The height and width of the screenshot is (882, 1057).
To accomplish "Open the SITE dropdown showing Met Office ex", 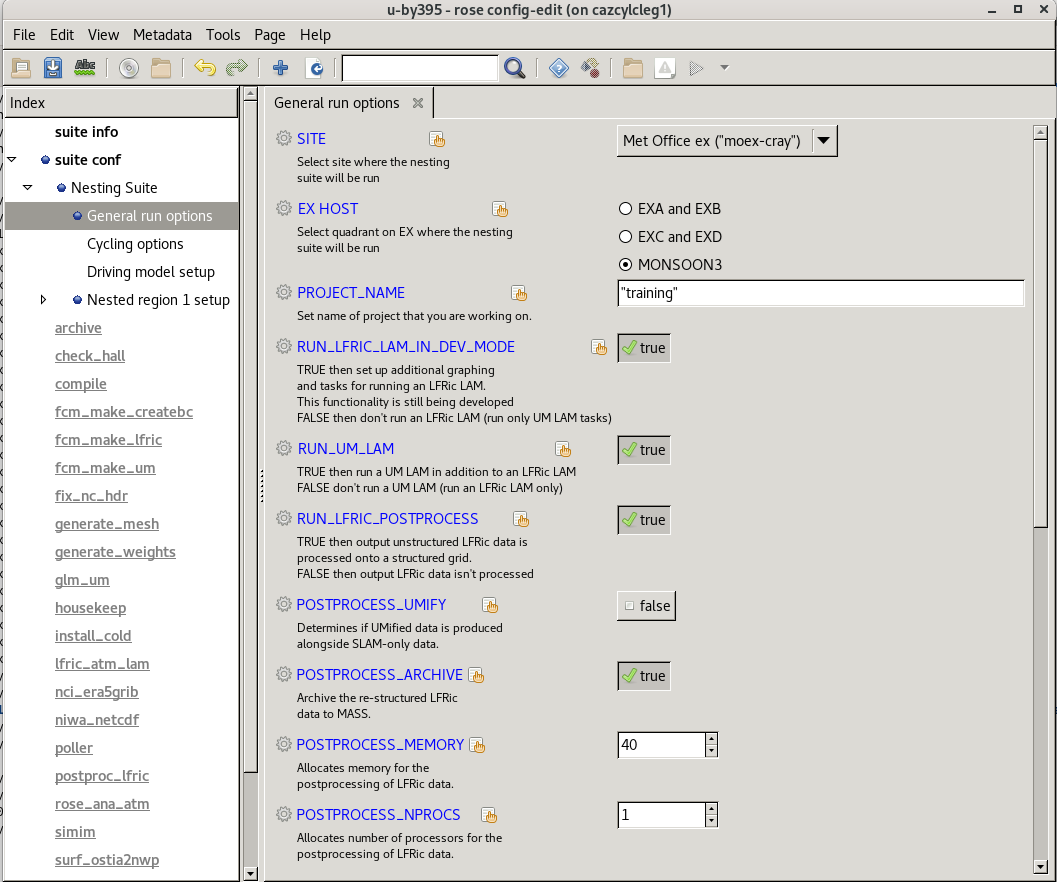I will coord(727,141).
